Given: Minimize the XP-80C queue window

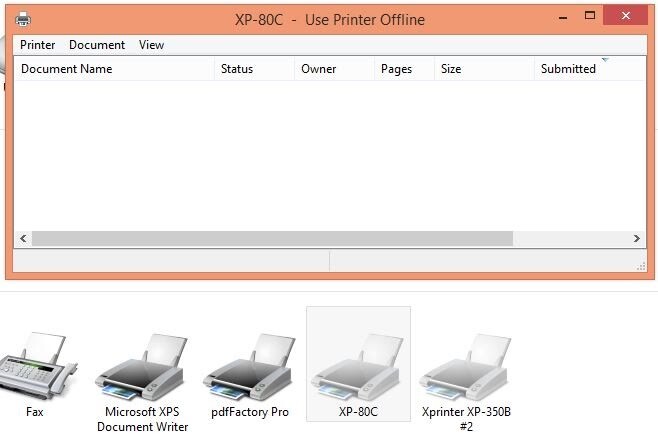Looking at the screenshot, I should click(x=563, y=18).
